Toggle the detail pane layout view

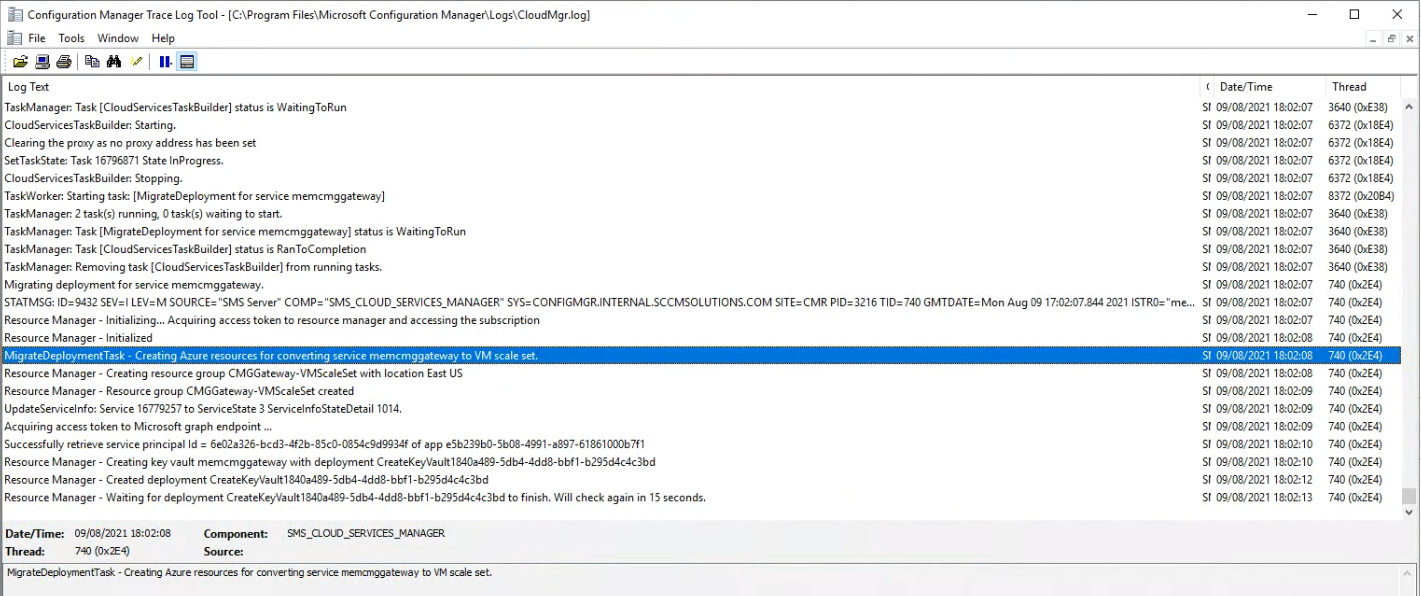(x=188, y=61)
